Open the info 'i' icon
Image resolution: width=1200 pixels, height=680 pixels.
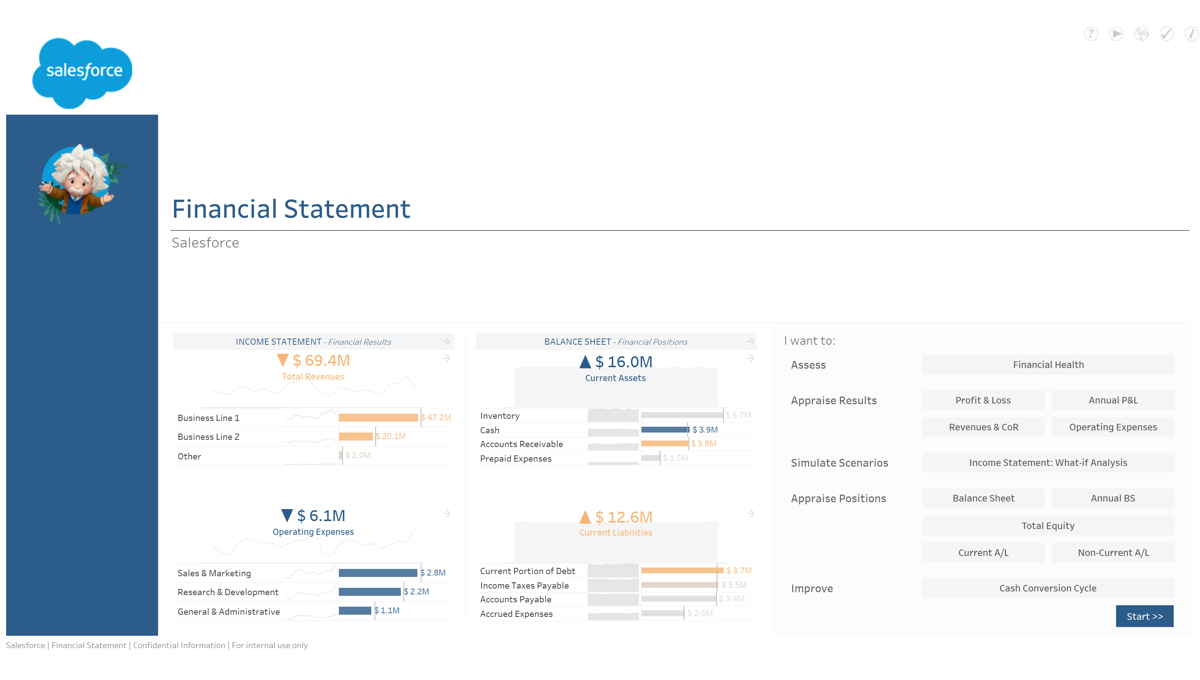click(1191, 34)
